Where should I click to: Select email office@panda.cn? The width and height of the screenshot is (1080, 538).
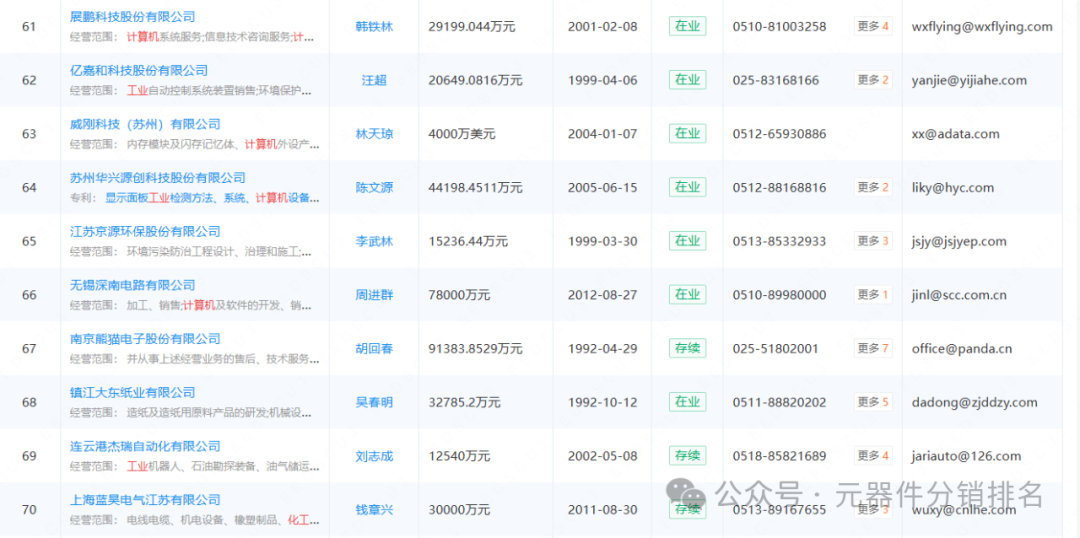[x=962, y=349]
